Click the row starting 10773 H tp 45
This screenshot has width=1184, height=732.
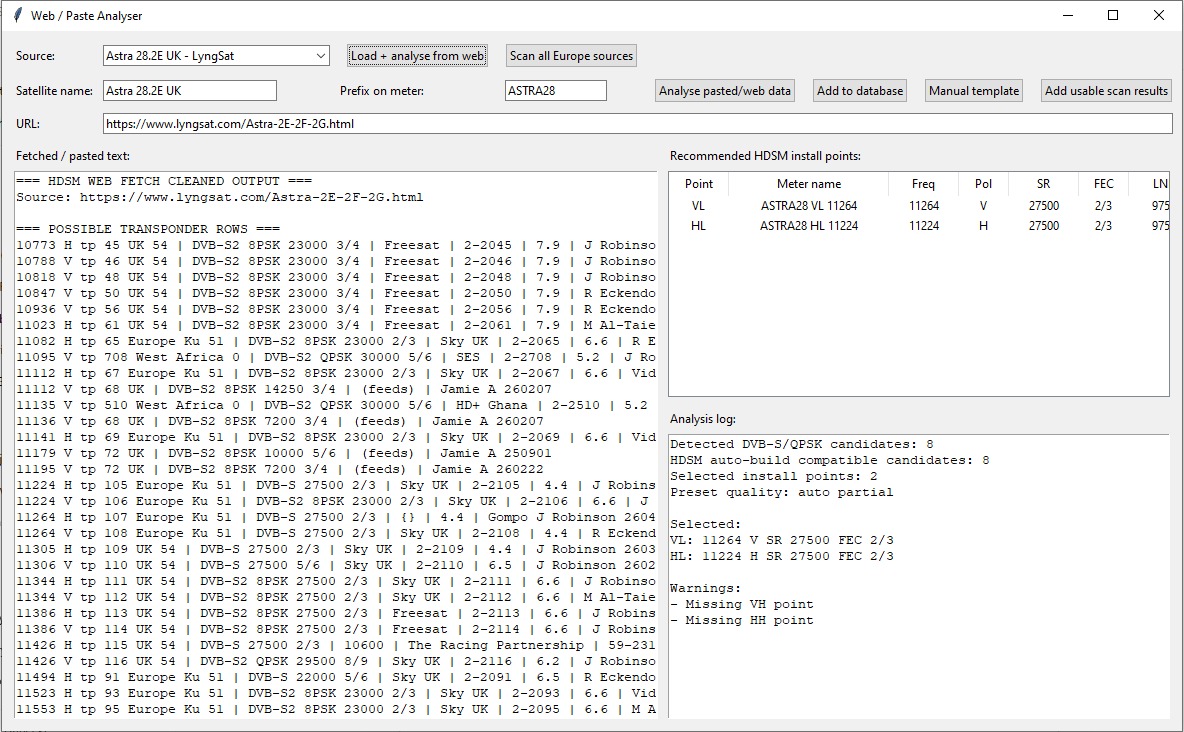click(336, 246)
